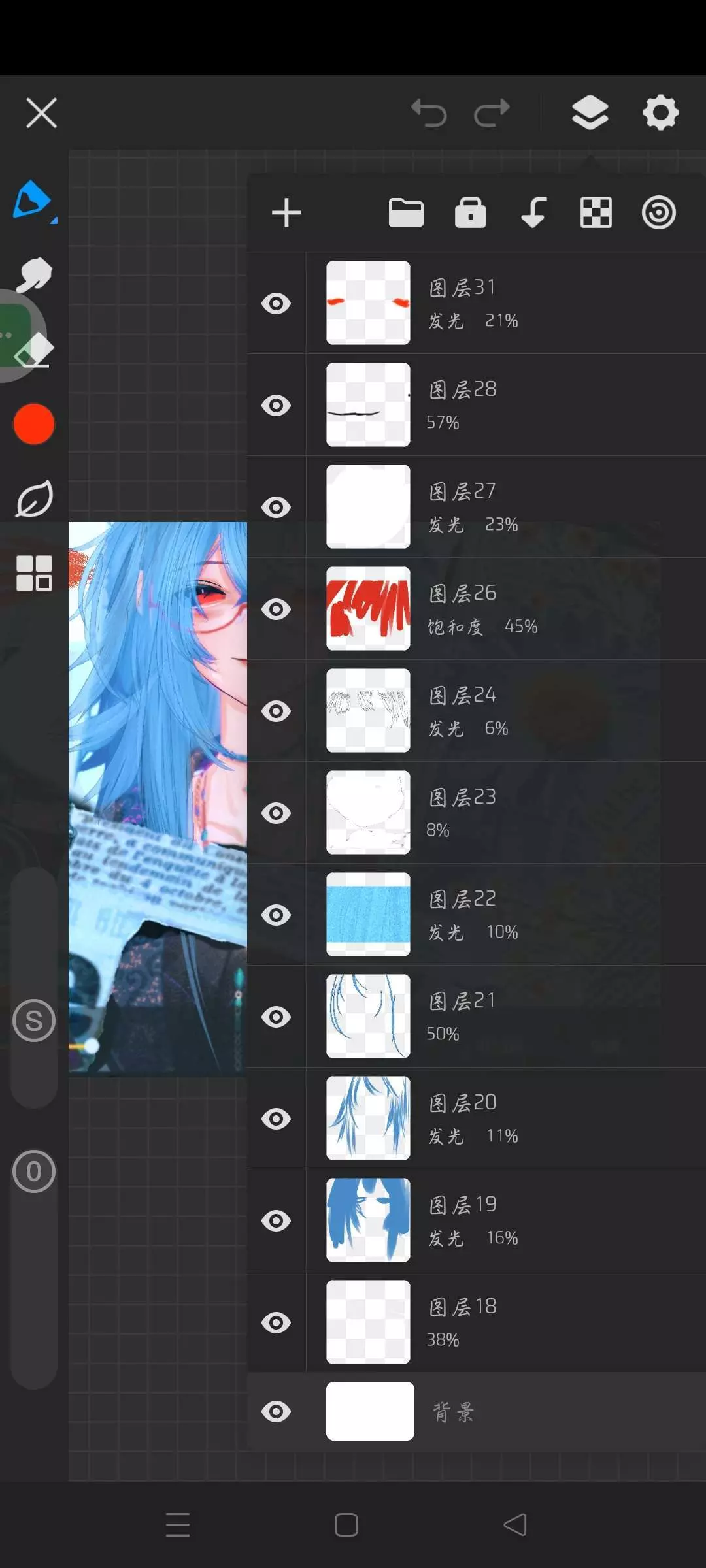Select thumbnail of 图层19 blue hair
Viewport: 706px width, 1568px height.
368,1220
